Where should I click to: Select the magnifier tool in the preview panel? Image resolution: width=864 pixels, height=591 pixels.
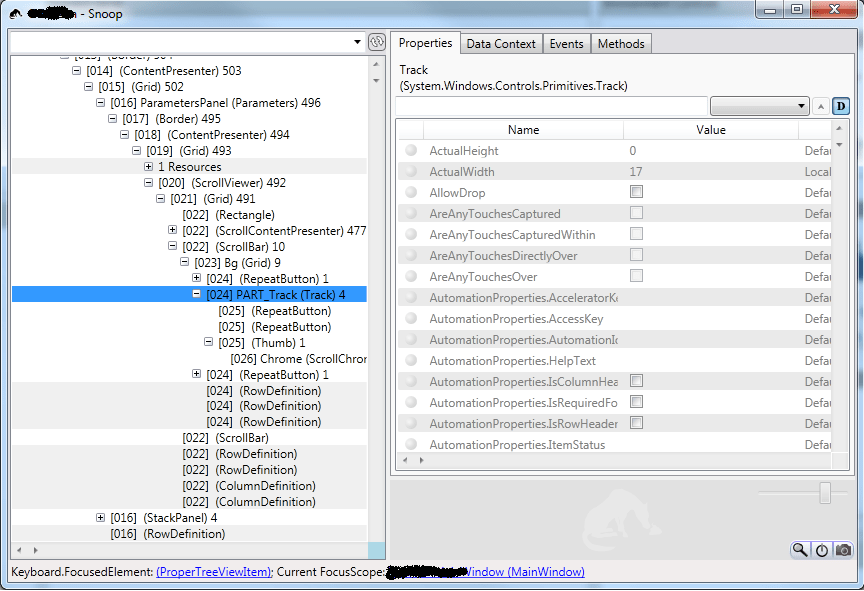799,550
